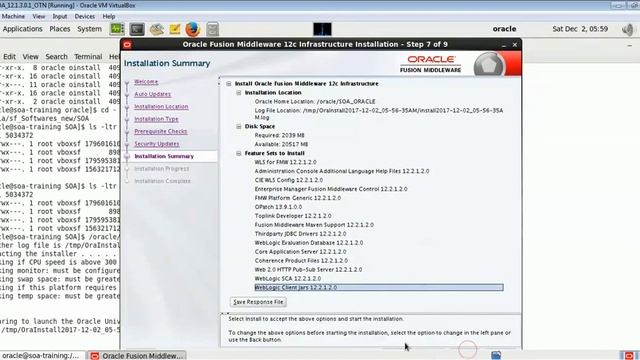Open the notes launcher with pencil icon
The height and width of the screenshot is (360, 640).
tap(175, 29)
